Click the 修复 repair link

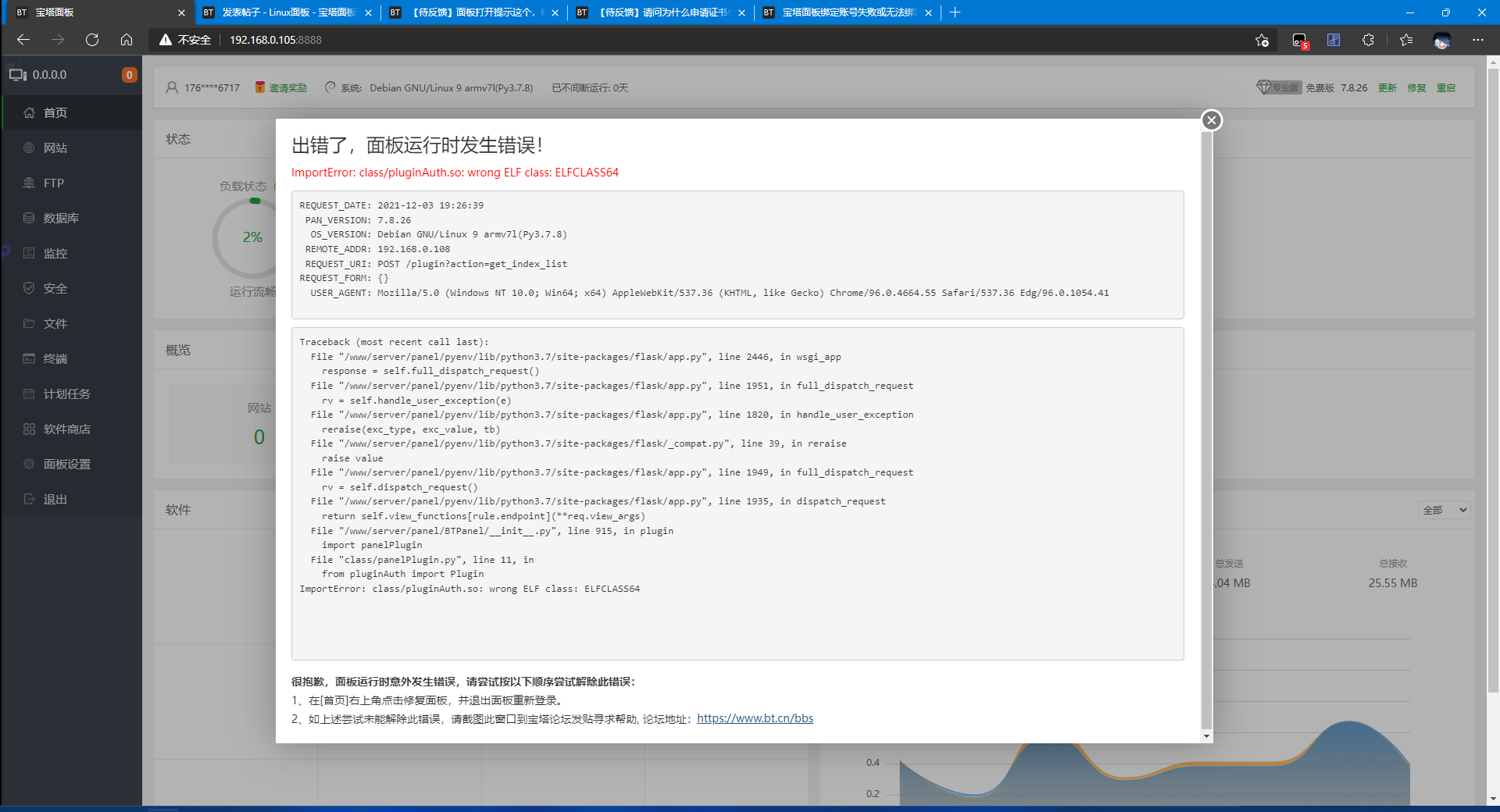click(x=1416, y=87)
